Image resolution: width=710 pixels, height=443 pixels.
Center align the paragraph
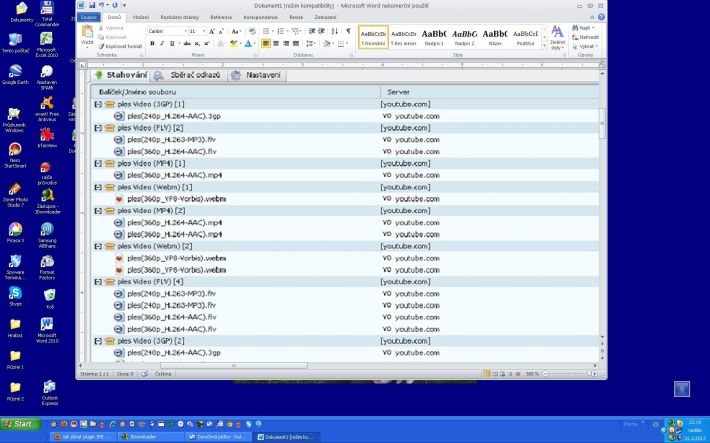coord(276,43)
